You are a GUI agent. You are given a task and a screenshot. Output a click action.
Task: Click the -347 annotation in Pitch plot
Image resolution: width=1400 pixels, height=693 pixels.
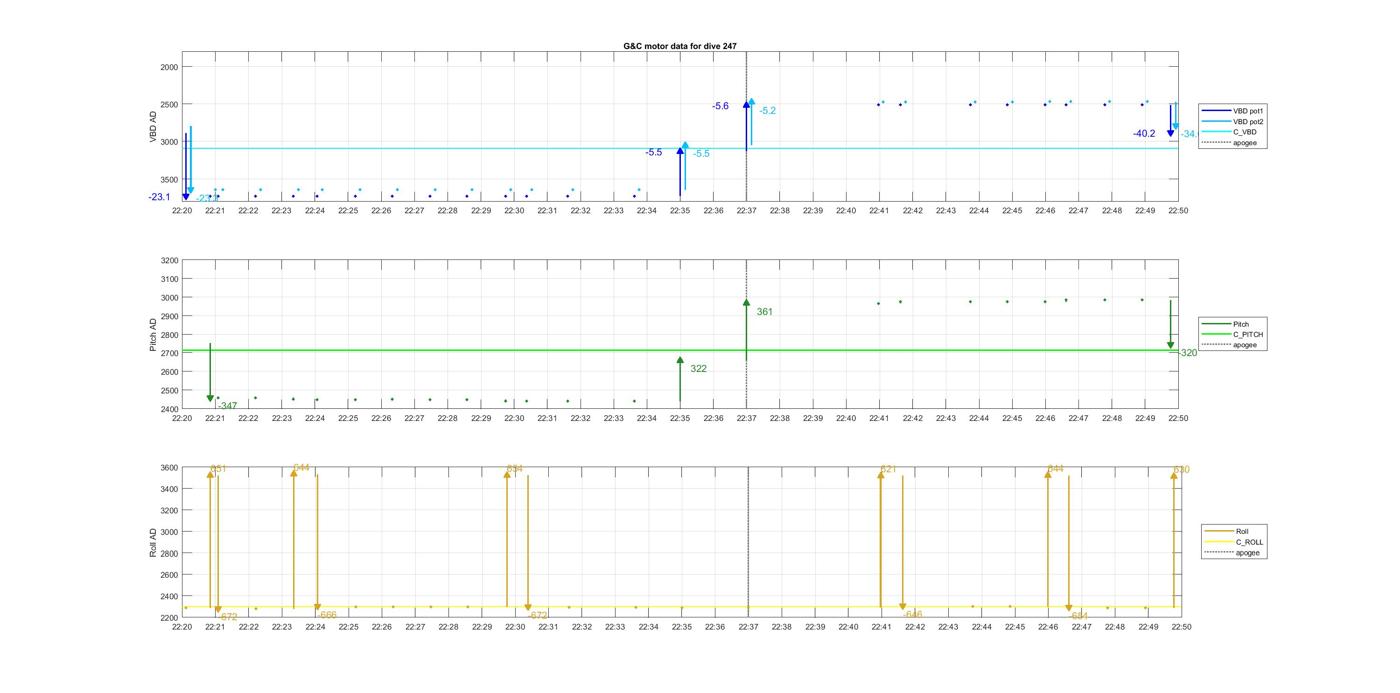pyautogui.click(x=227, y=406)
